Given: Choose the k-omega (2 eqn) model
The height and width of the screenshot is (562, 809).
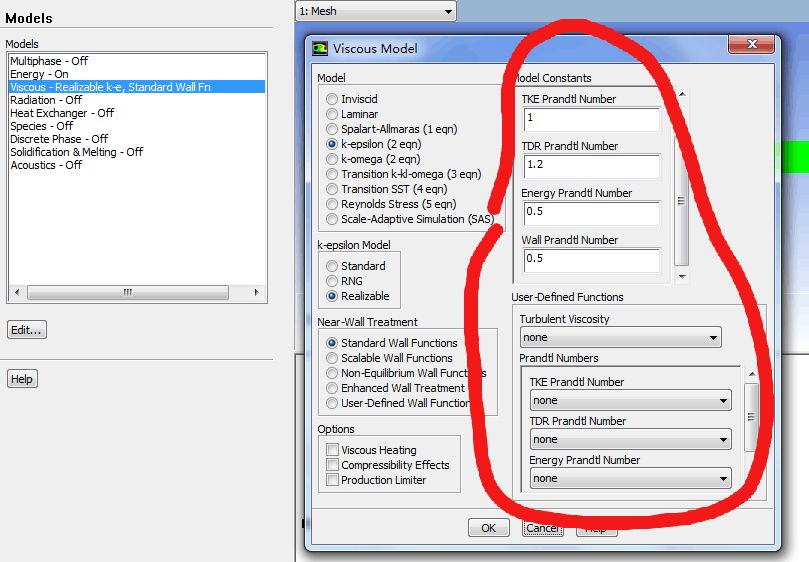Looking at the screenshot, I should [332, 159].
